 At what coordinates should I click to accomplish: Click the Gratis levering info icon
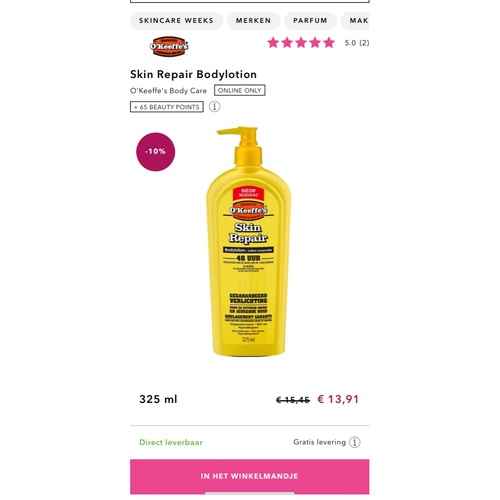point(355,442)
